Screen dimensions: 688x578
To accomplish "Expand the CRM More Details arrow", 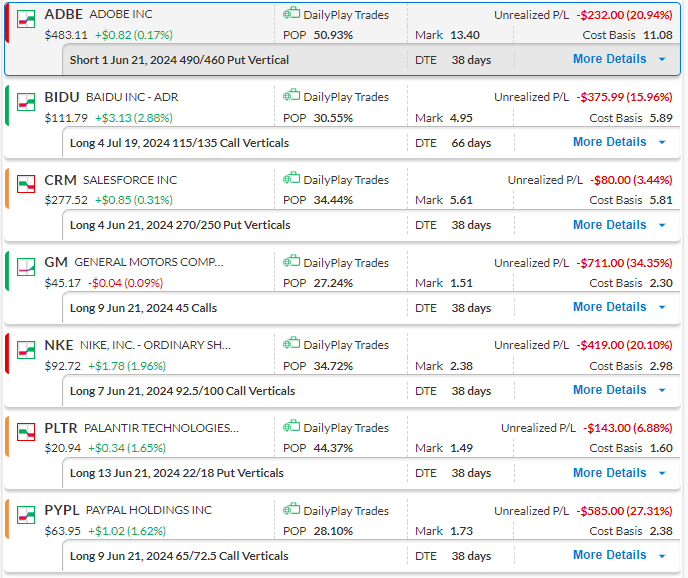I will [662, 225].
